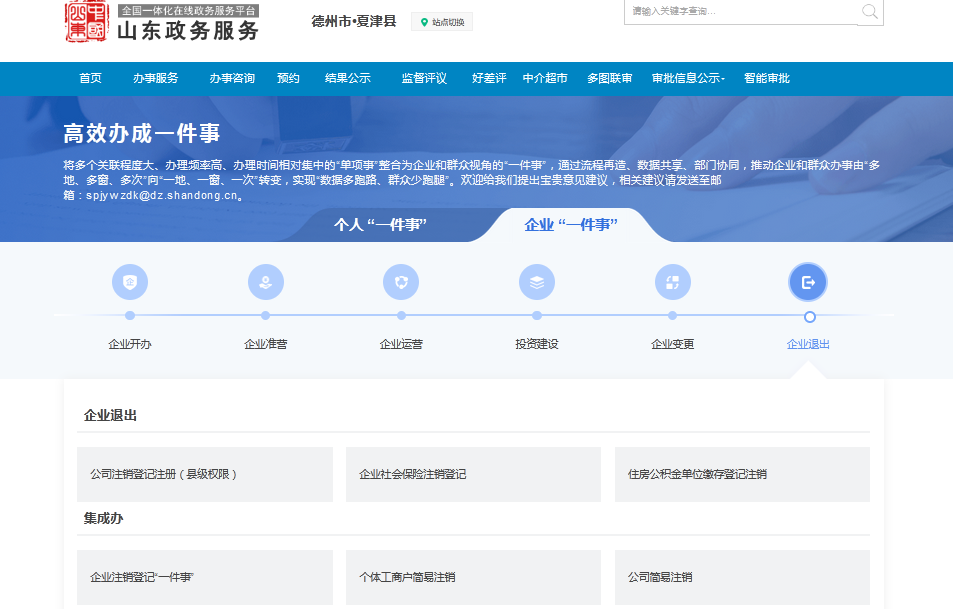Select the 企业开办 shield icon
953x609 pixels.
pyautogui.click(x=130, y=282)
